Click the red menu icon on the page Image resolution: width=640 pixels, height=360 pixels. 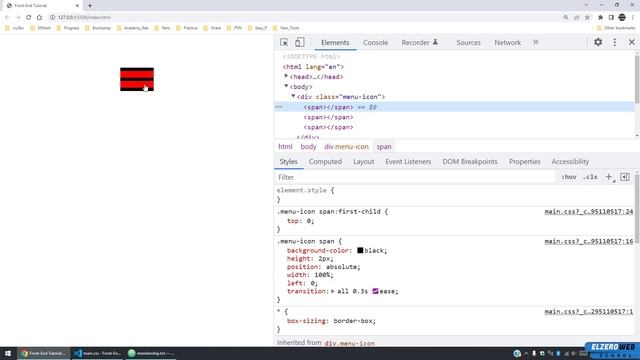pyautogui.click(x=137, y=79)
